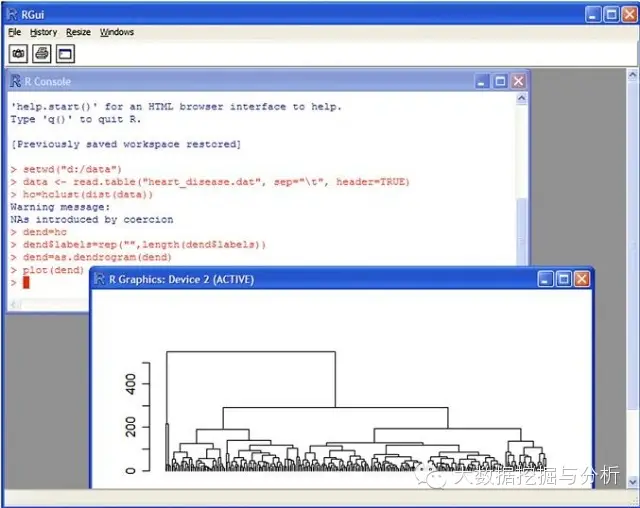640x508 pixels.
Task: Click the plot(dend) command line
Action: (47, 270)
